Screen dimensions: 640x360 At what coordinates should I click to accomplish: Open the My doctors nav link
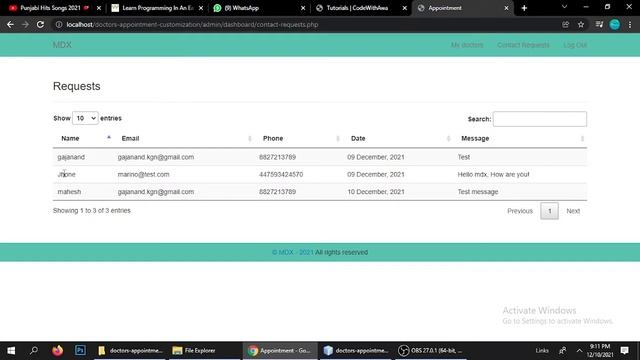tap(467, 45)
